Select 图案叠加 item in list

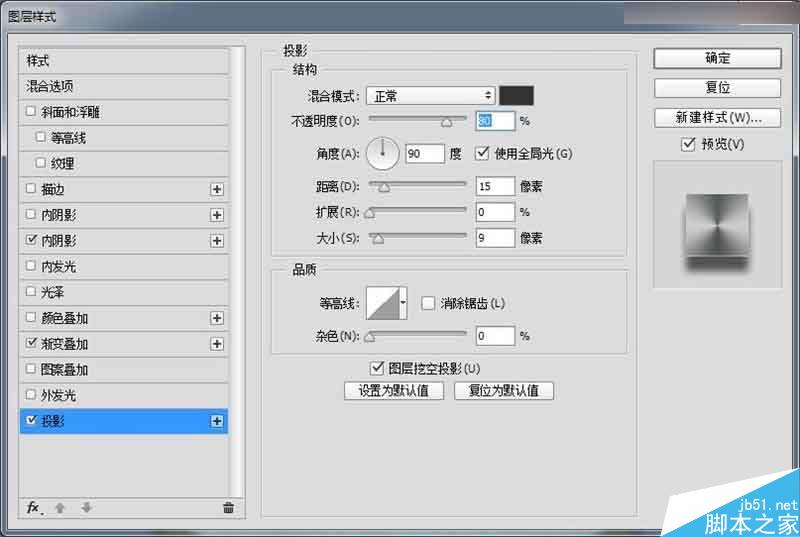[x=123, y=370]
